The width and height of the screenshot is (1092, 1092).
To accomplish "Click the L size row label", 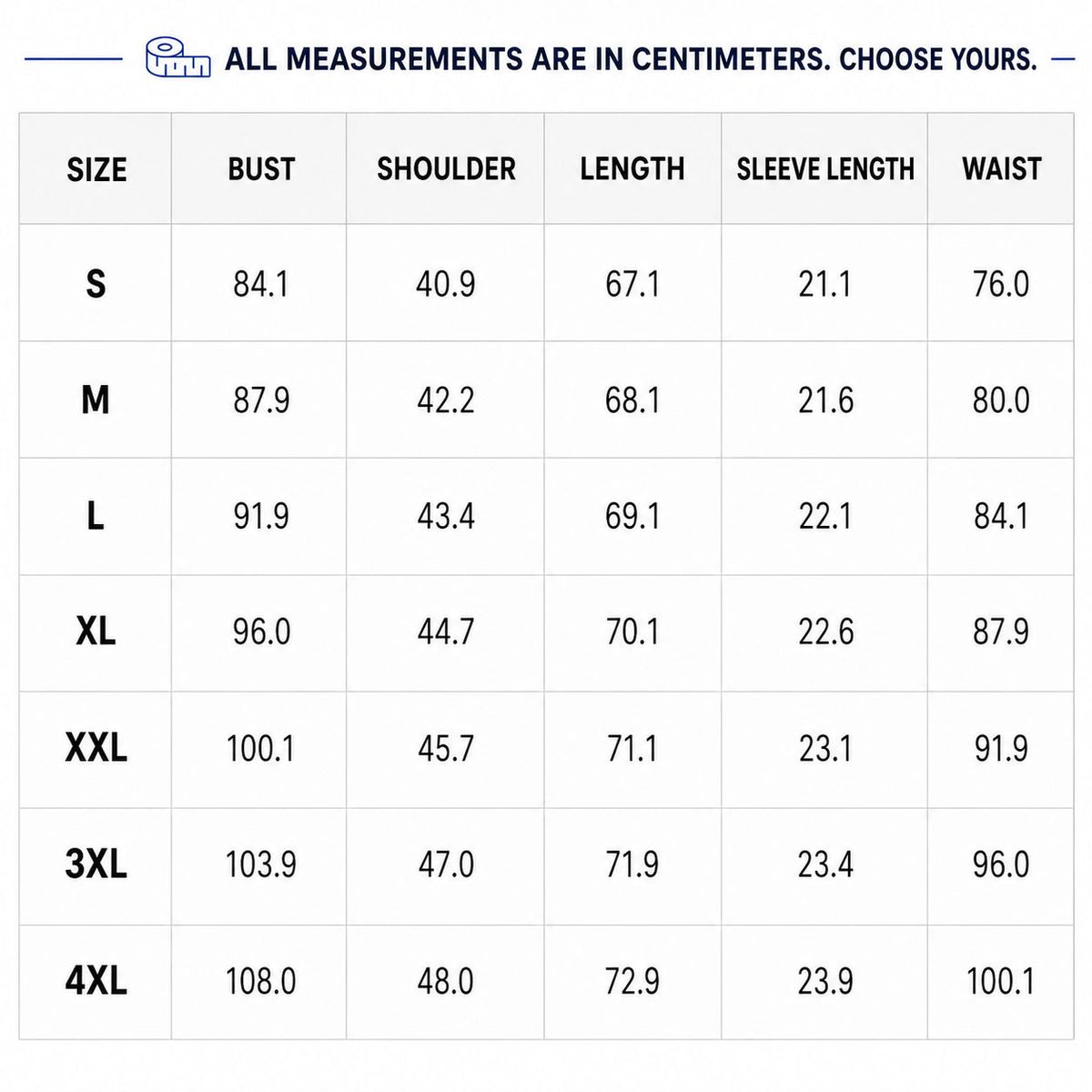I will coord(96,517).
